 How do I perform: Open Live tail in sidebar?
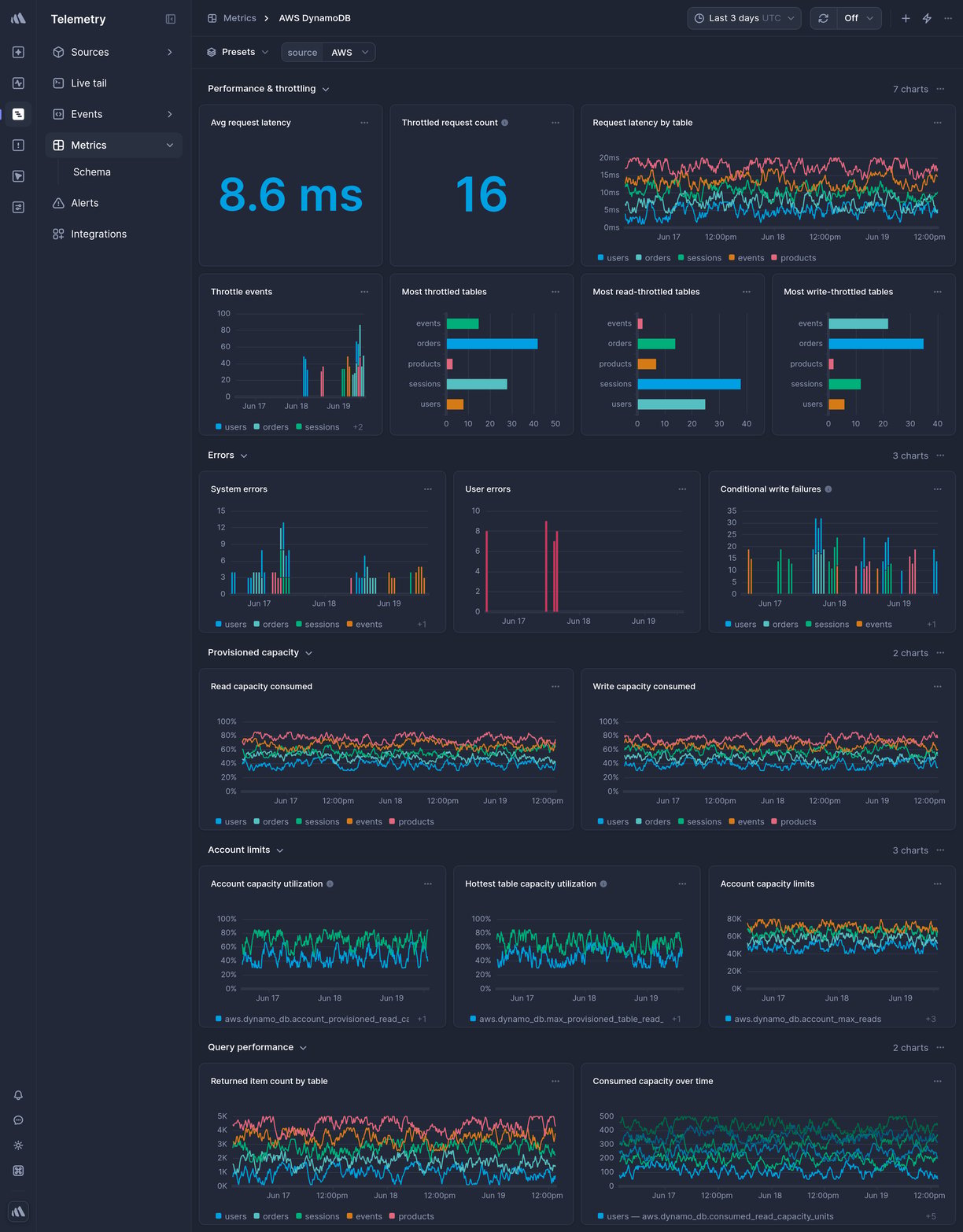coord(114,83)
